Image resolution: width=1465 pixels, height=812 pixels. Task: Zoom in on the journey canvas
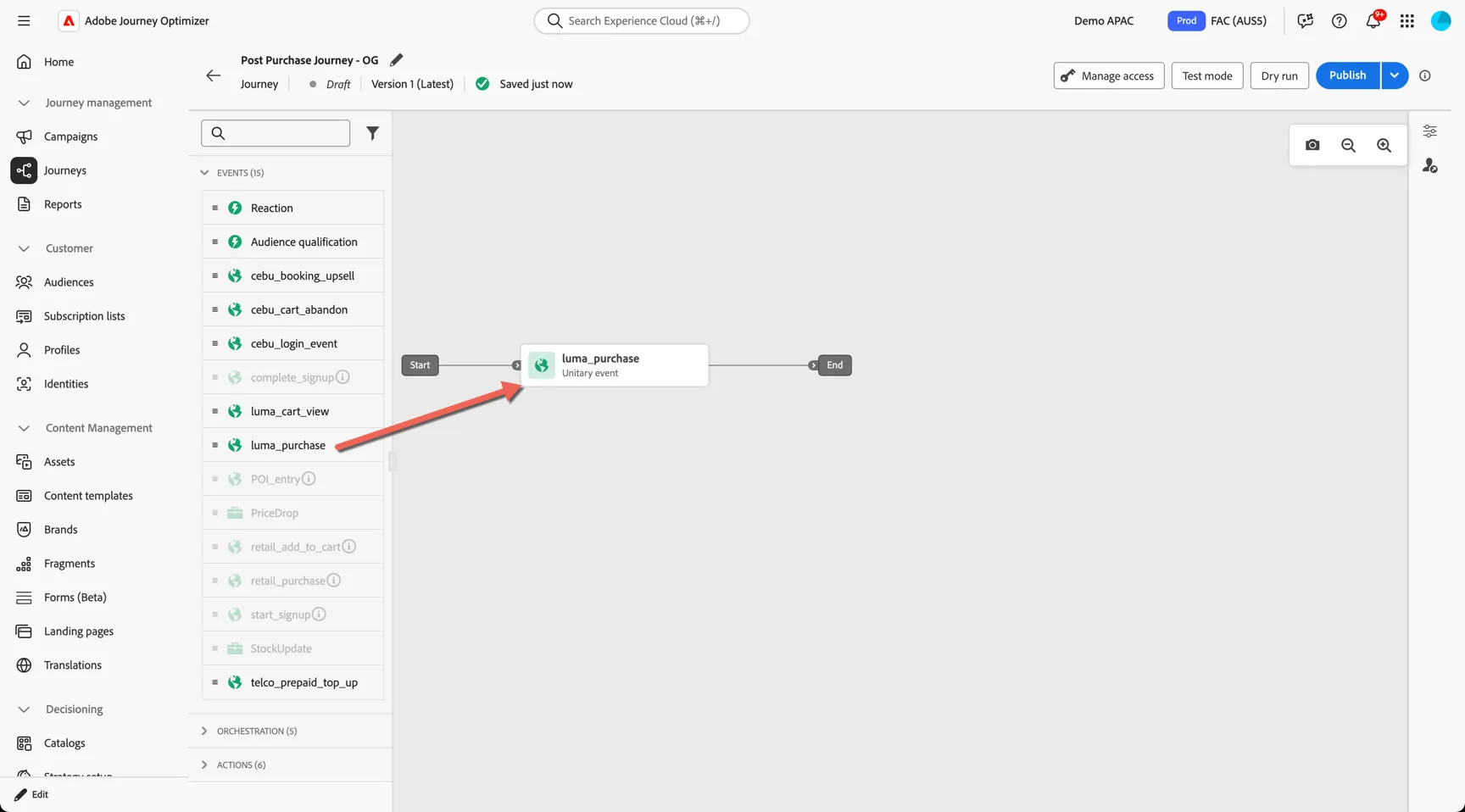click(1384, 145)
